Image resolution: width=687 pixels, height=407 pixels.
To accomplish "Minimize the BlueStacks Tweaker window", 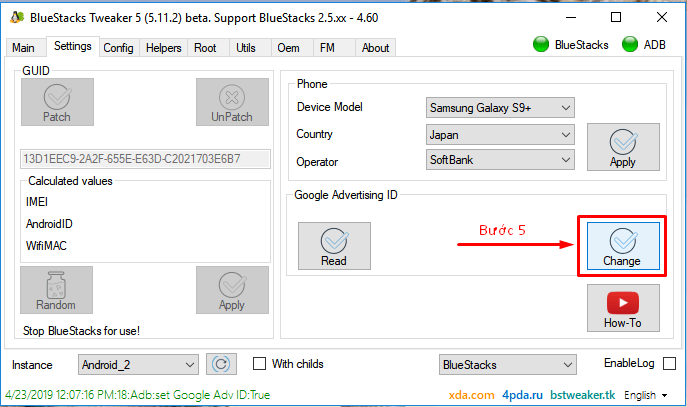I will click(x=571, y=18).
